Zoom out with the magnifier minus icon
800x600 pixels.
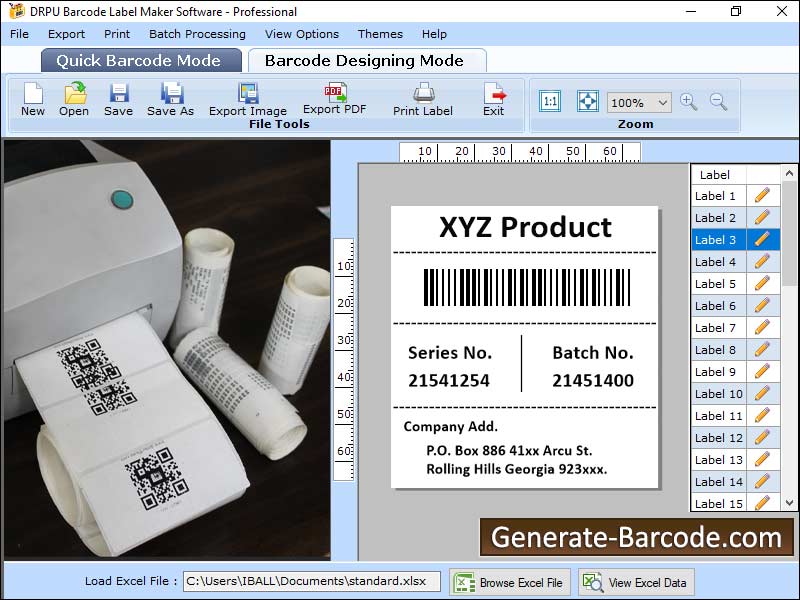(x=718, y=101)
